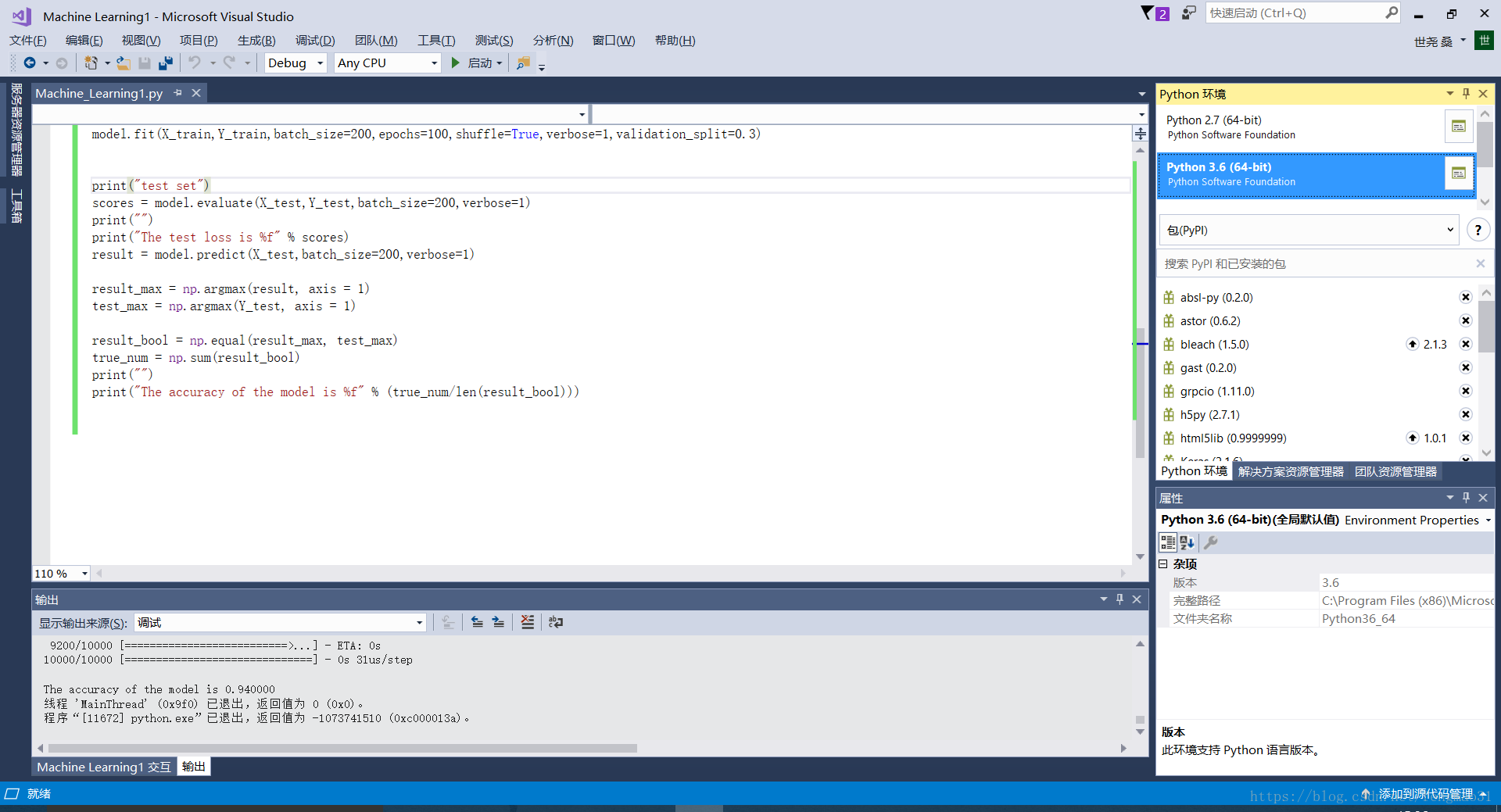Switch to Machine Learning1 交互 tab
The image size is (1501, 812).
(104, 767)
